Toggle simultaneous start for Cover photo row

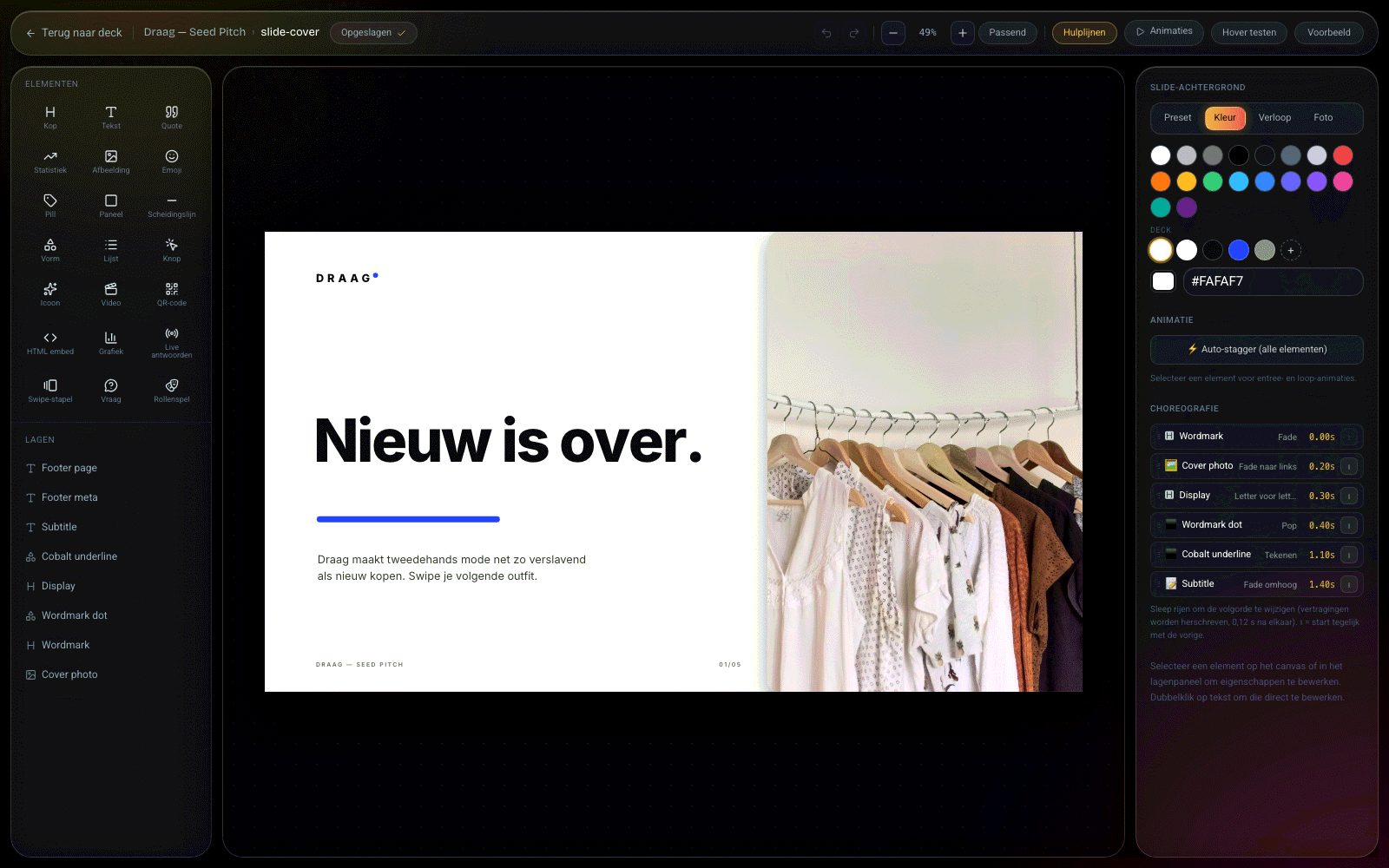pos(1349,466)
